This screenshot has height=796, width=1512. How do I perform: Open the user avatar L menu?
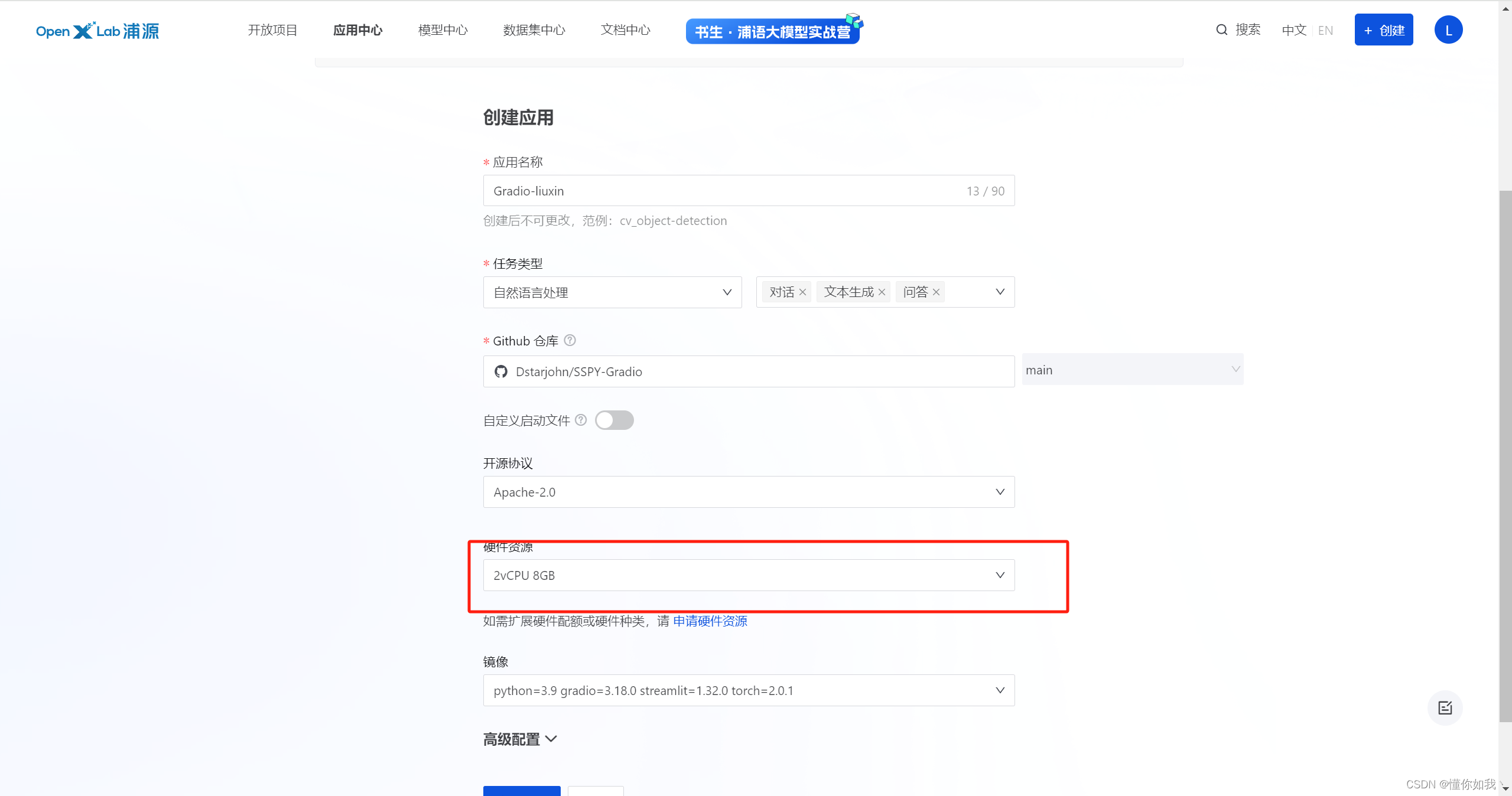pyautogui.click(x=1448, y=30)
